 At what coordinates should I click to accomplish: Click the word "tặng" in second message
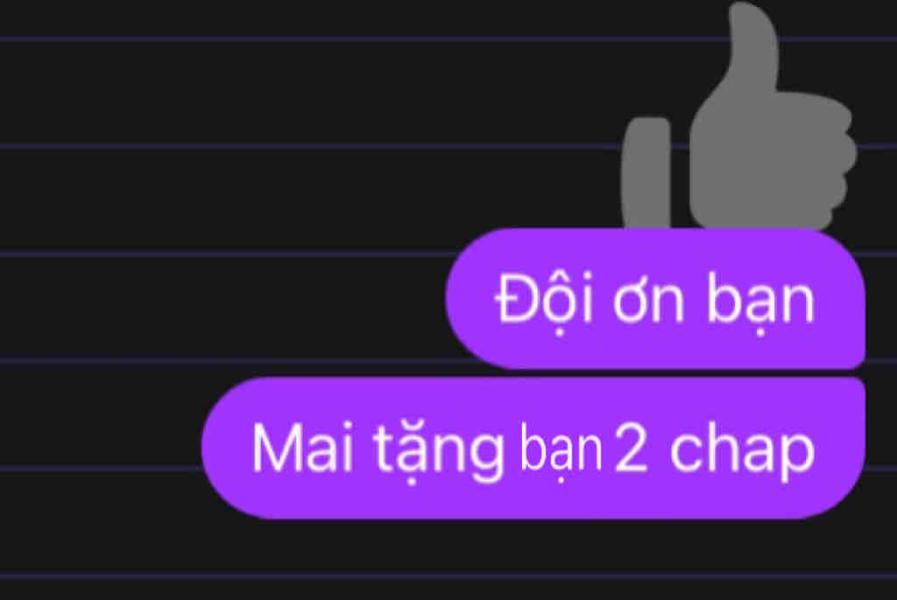439,453
